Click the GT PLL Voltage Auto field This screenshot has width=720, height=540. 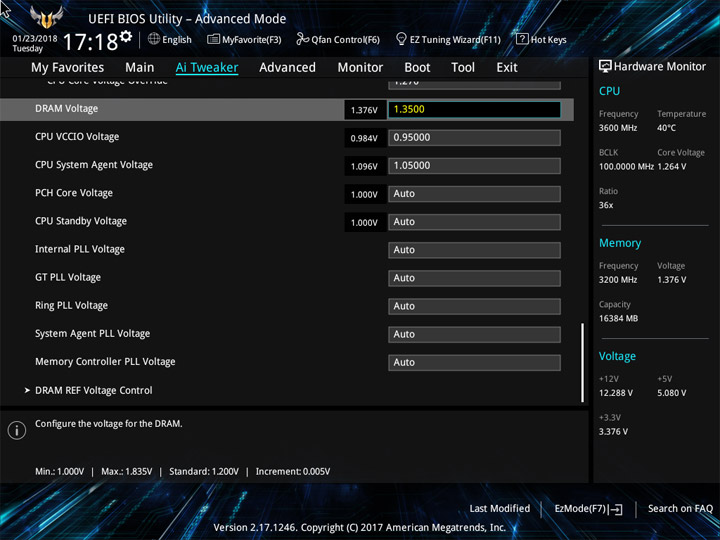coord(474,278)
